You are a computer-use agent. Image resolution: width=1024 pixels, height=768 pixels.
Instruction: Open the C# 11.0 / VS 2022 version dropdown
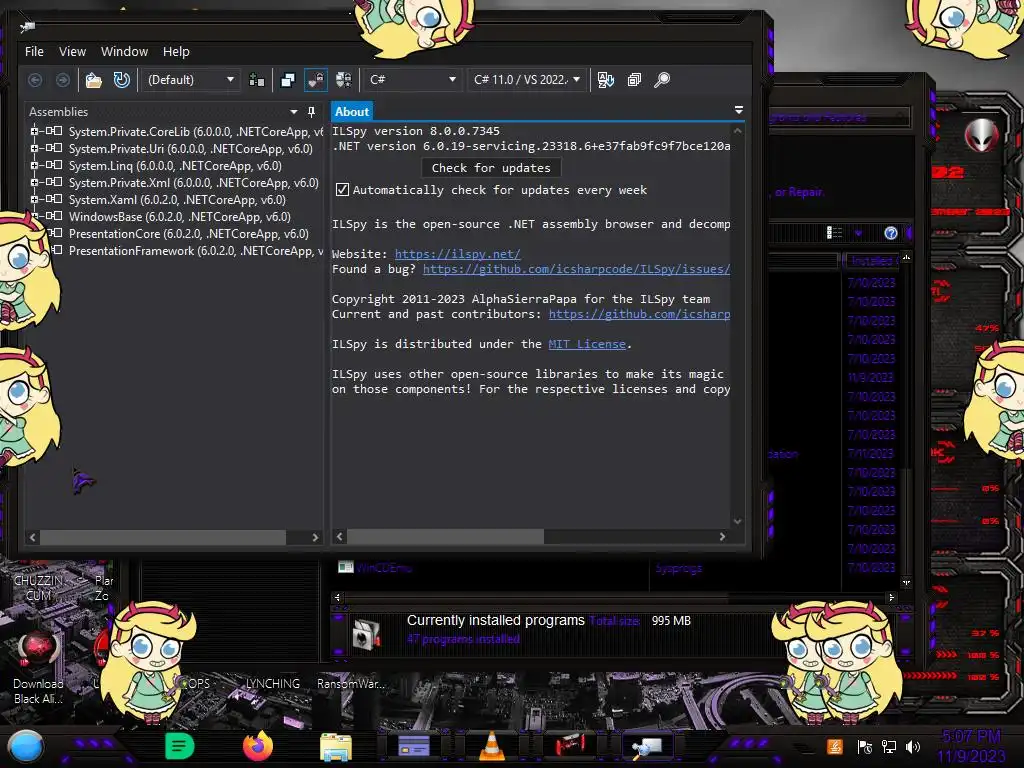[526, 80]
